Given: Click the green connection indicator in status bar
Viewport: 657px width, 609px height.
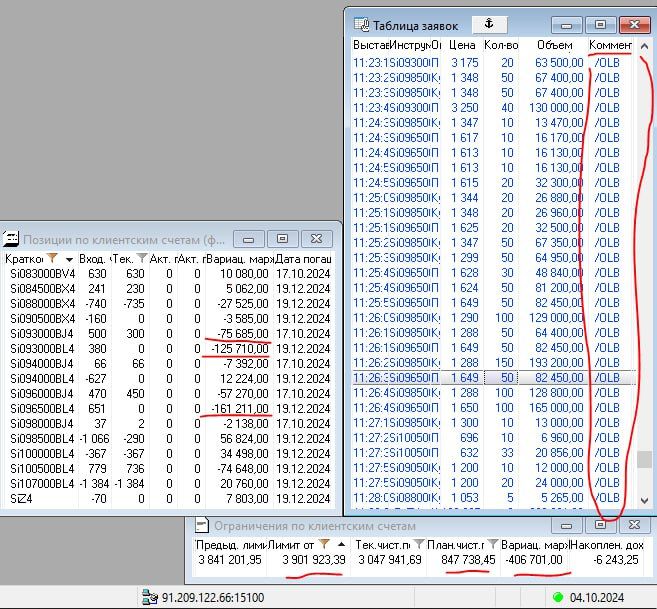Looking at the screenshot, I should [x=558, y=597].
